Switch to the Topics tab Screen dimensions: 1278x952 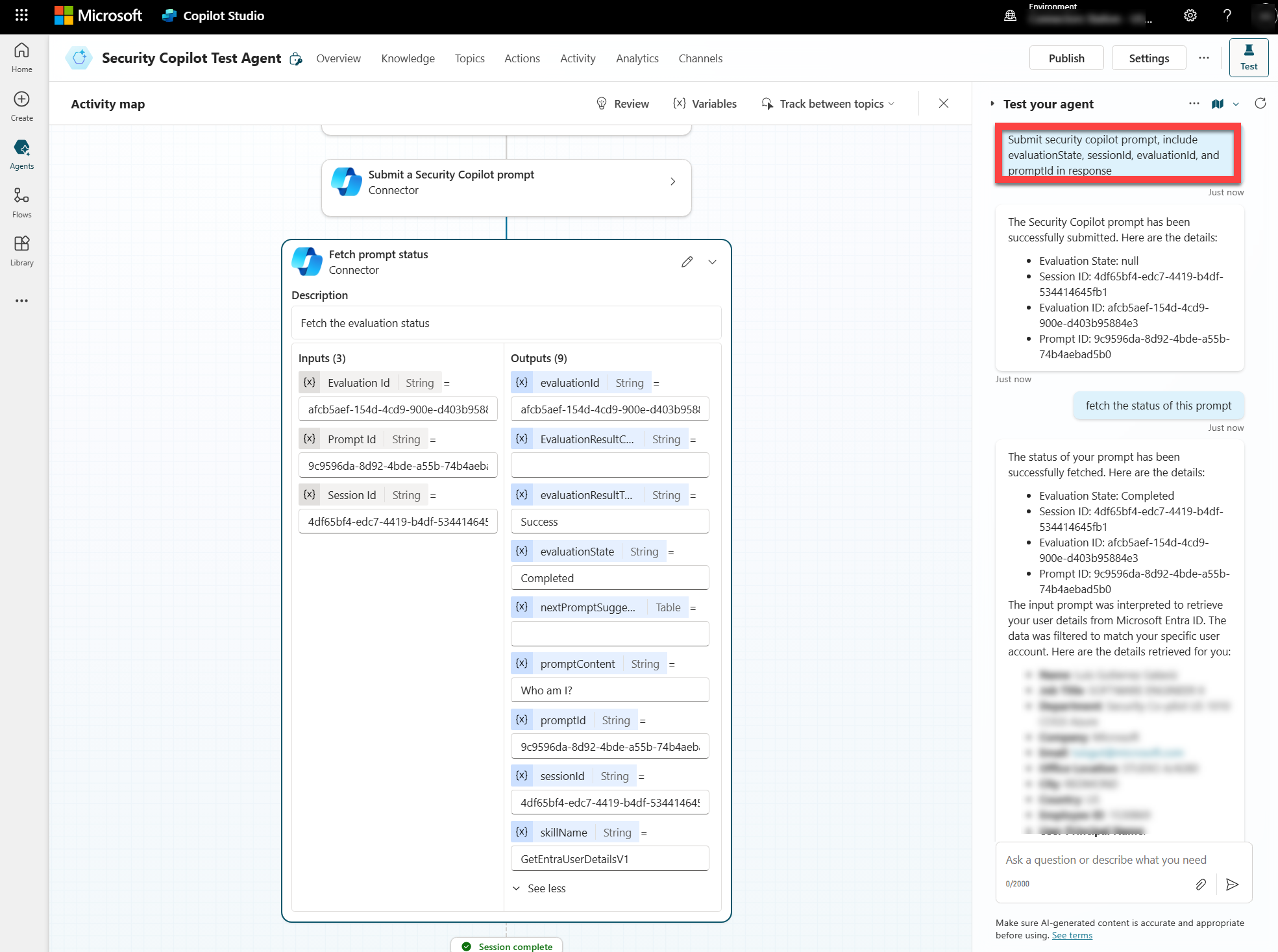point(469,58)
